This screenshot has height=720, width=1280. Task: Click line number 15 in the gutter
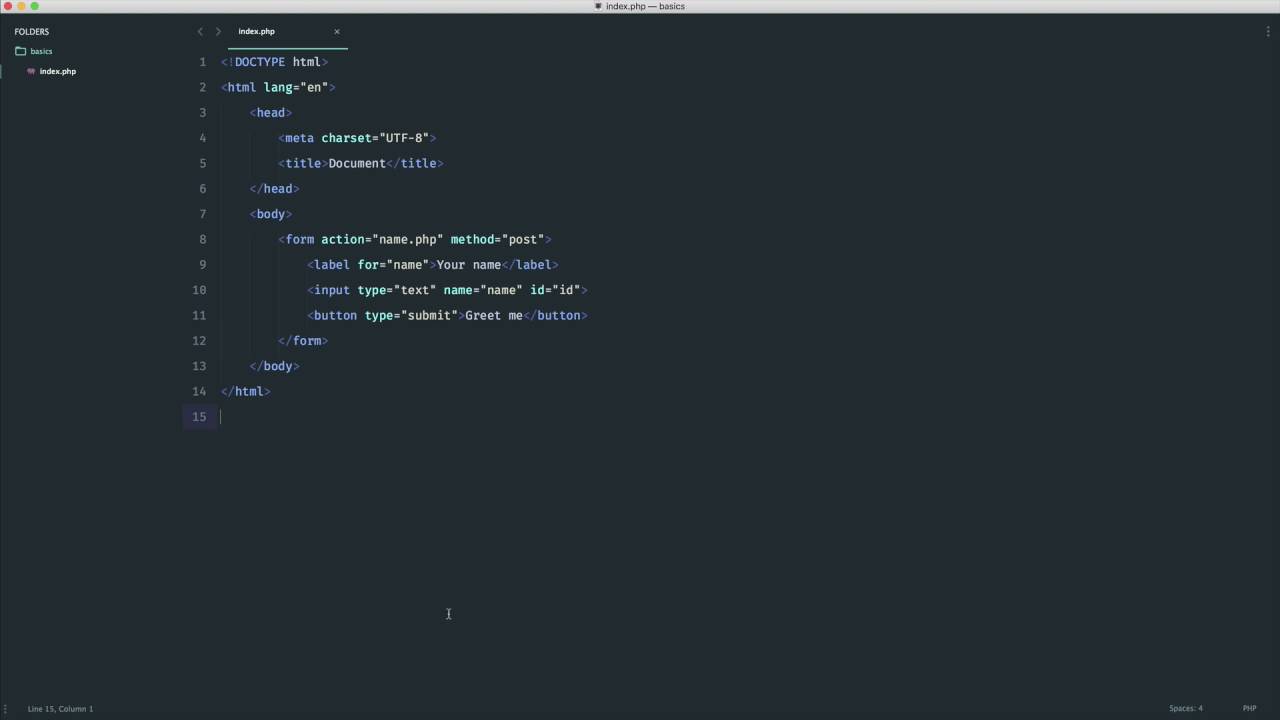[x=199, y=417]
